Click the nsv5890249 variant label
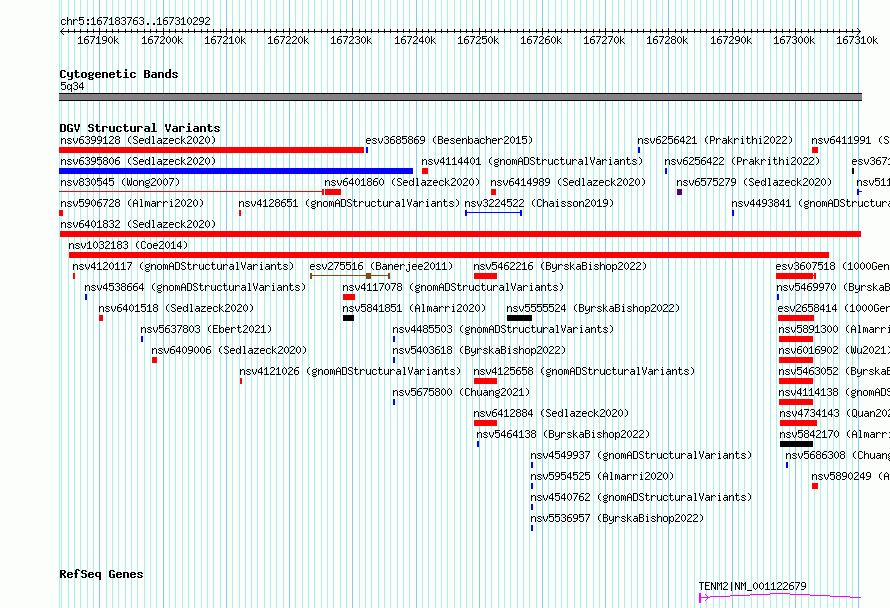 850,476
